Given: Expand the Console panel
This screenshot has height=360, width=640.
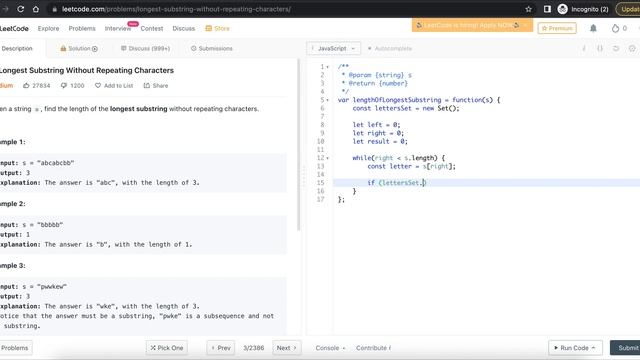Looking at the screenshot, I should coord(330,348).
